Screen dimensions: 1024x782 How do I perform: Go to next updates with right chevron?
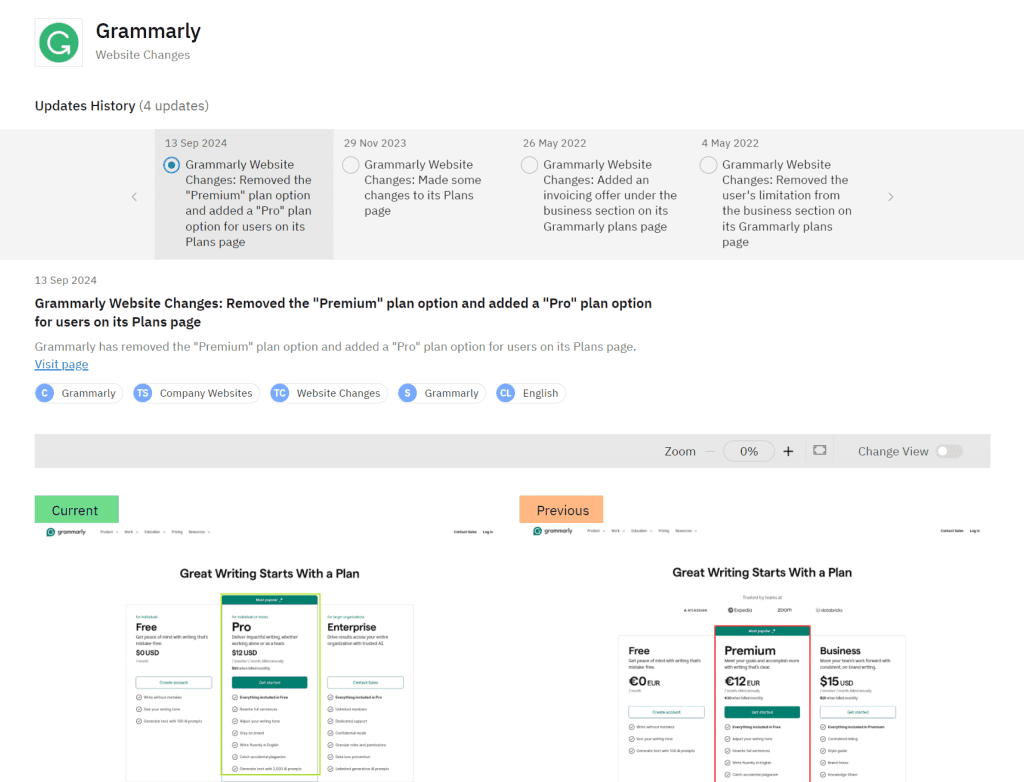[891, 197]
